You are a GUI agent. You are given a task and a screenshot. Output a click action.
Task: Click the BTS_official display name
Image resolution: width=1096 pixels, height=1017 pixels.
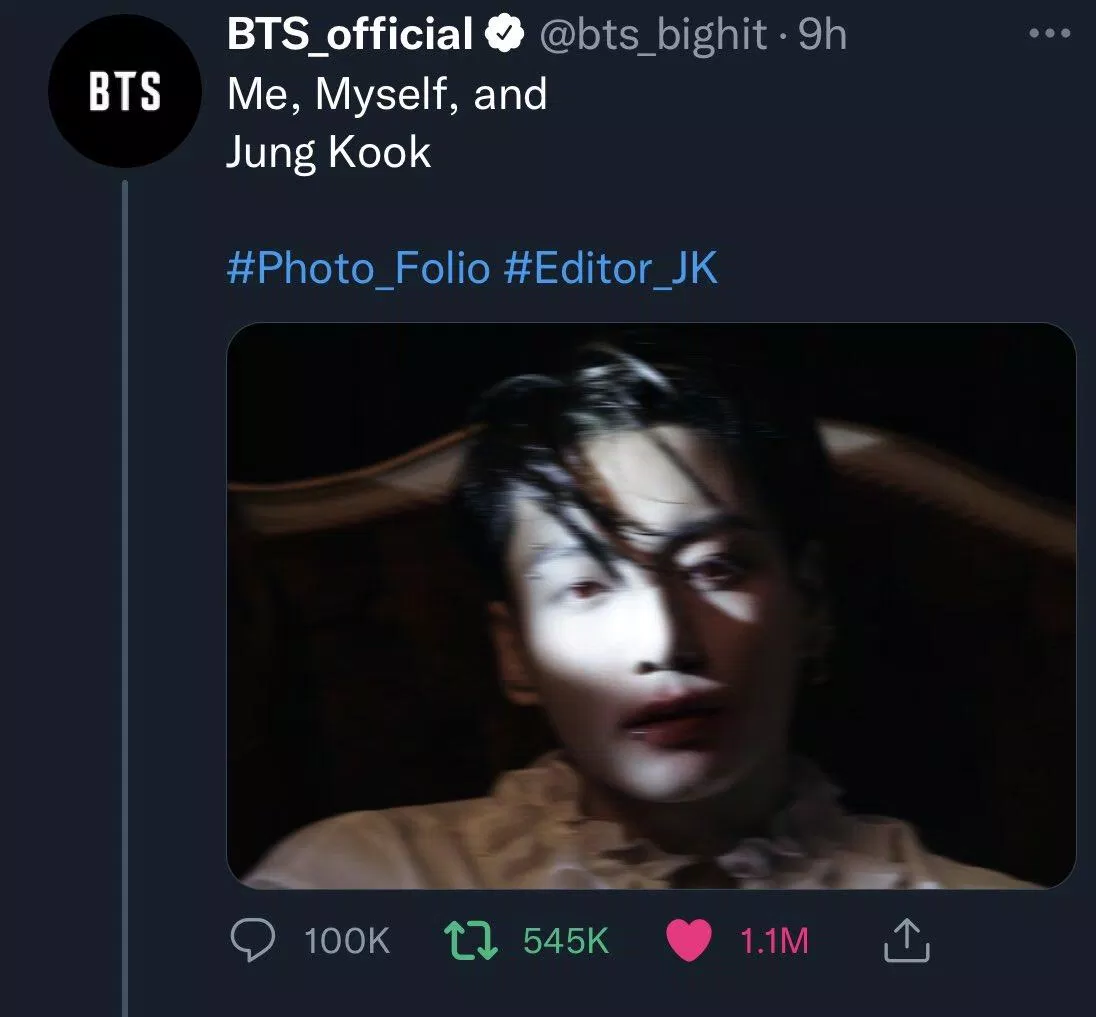[x=349, y=36]
